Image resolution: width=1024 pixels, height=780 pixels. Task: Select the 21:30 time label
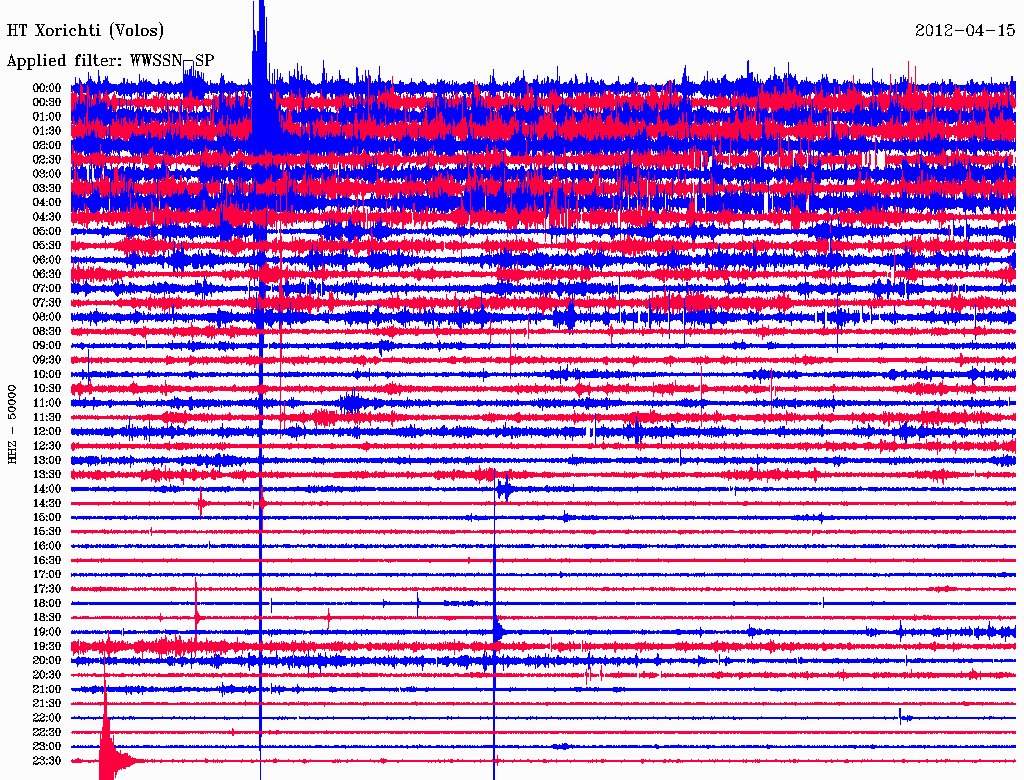point(47,704)
